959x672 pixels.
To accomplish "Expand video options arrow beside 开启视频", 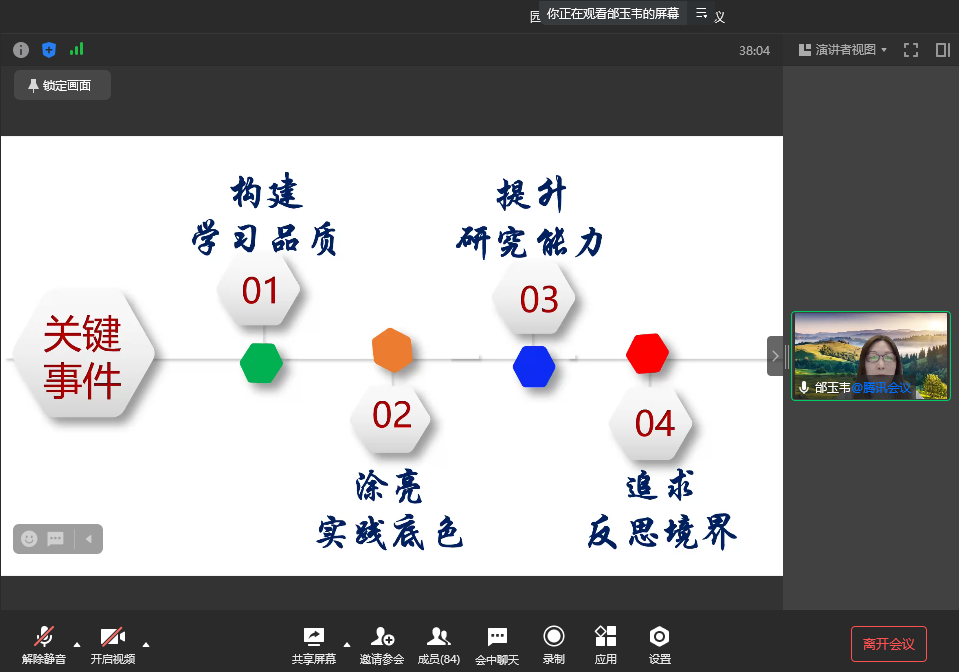I will (146, 644).
